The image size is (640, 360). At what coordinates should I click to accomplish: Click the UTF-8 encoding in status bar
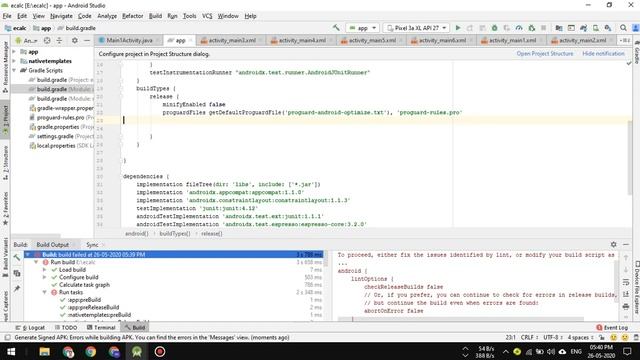point(552,338)
